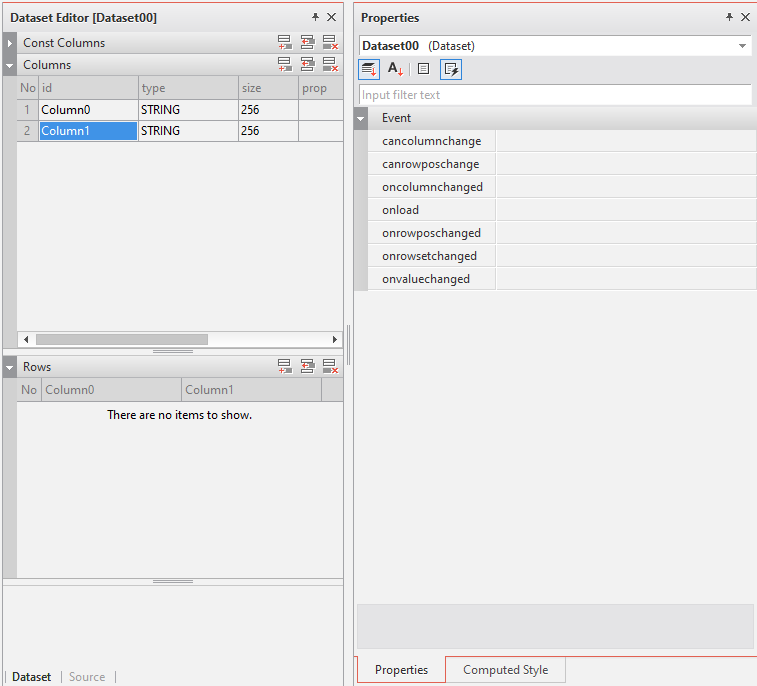Image resolution: width=757 pixels, height=686 pixels.
Task: Add a const column in Const Columns
Action: (x=285, y=43)
